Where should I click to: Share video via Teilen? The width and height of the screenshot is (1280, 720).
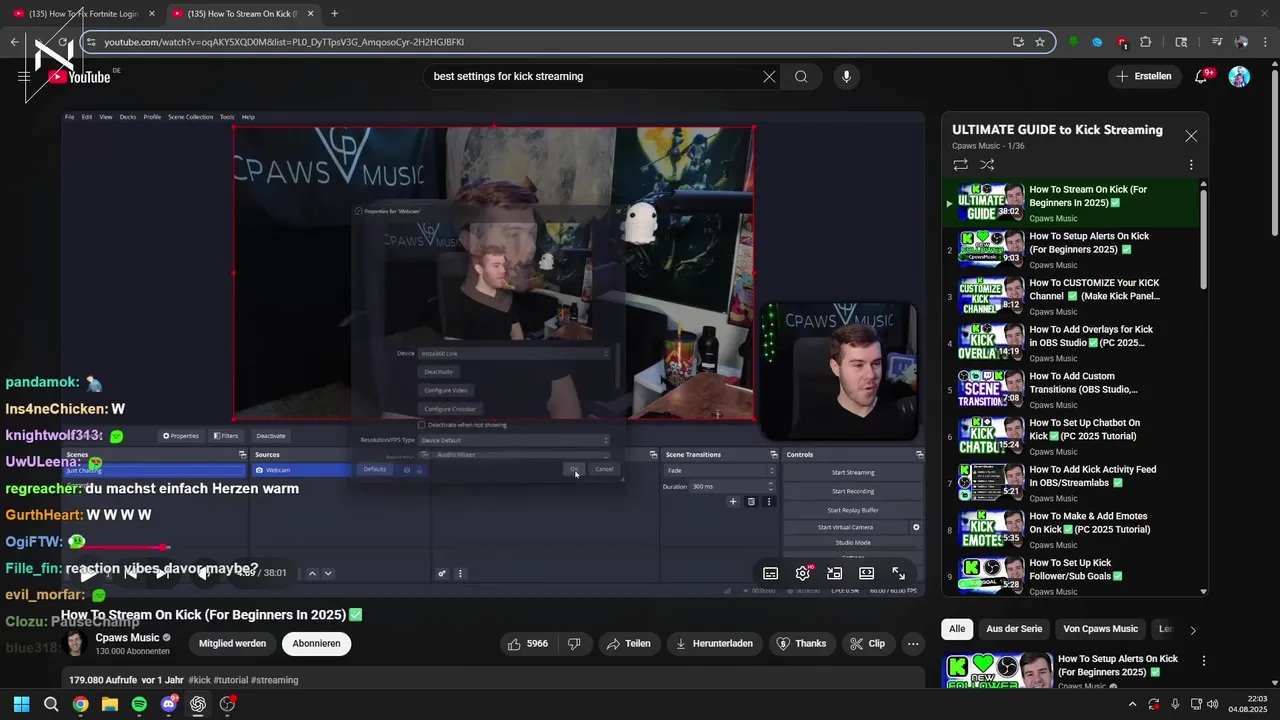point(628,643)
